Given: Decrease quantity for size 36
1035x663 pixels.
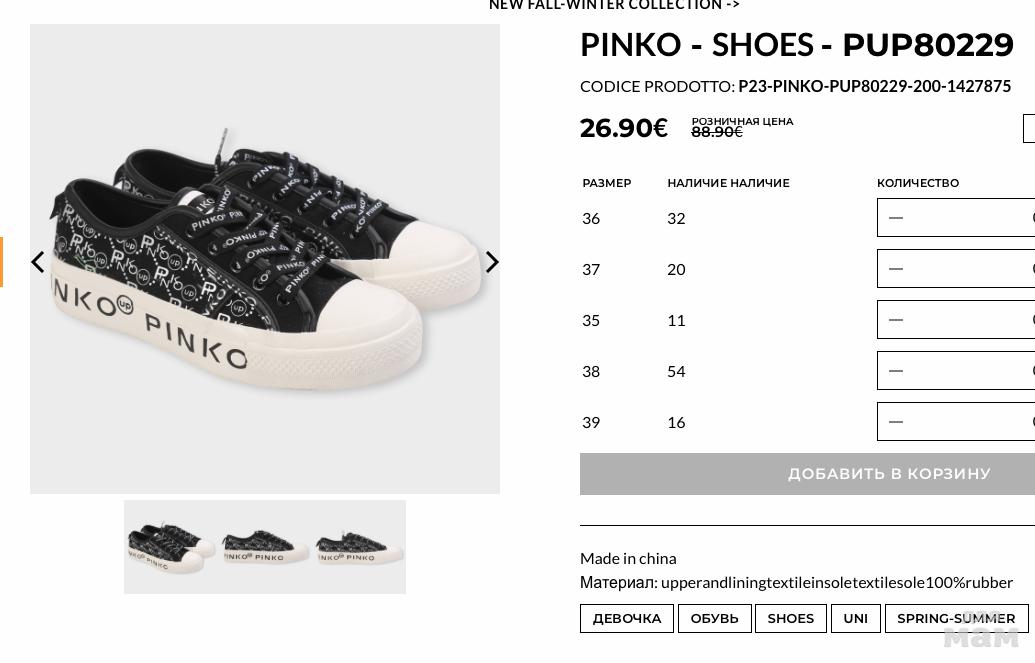Looking at the screenshot, I should pyautogui.click(x=896, y=218).
